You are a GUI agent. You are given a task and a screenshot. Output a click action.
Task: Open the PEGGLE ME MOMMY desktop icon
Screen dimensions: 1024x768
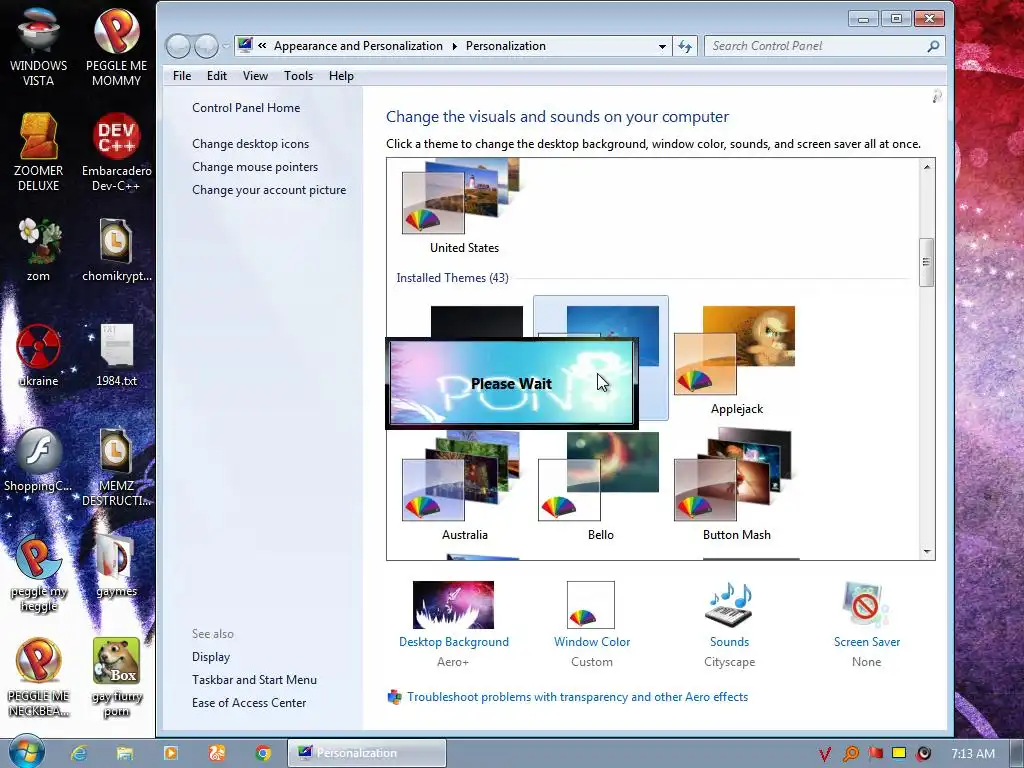[116, 48]
